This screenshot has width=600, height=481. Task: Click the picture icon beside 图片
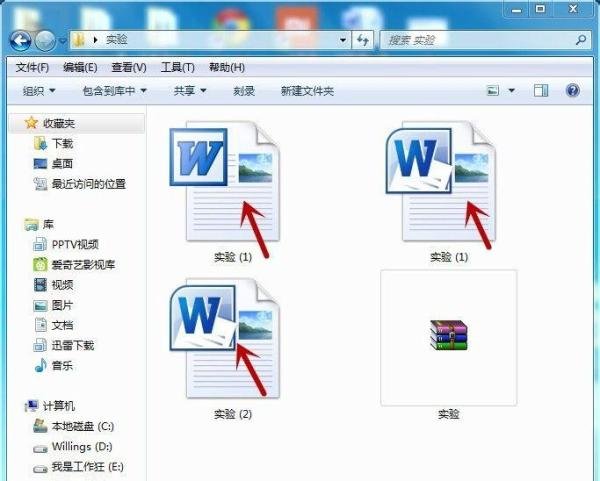pos(40,305)
